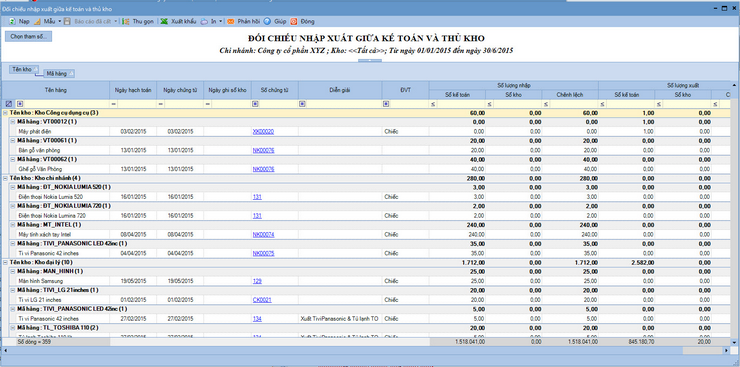Screen dimensions: 740x367
Task: Click the Tên hàng filter input field
Action: pos(66,104)
